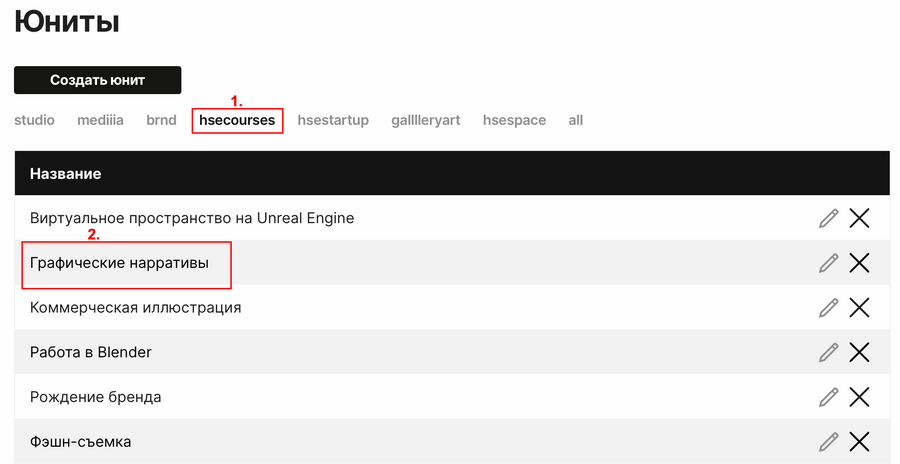Open the brnd category tab
This screenshot has width=900, height=464.
coord(161,120)
